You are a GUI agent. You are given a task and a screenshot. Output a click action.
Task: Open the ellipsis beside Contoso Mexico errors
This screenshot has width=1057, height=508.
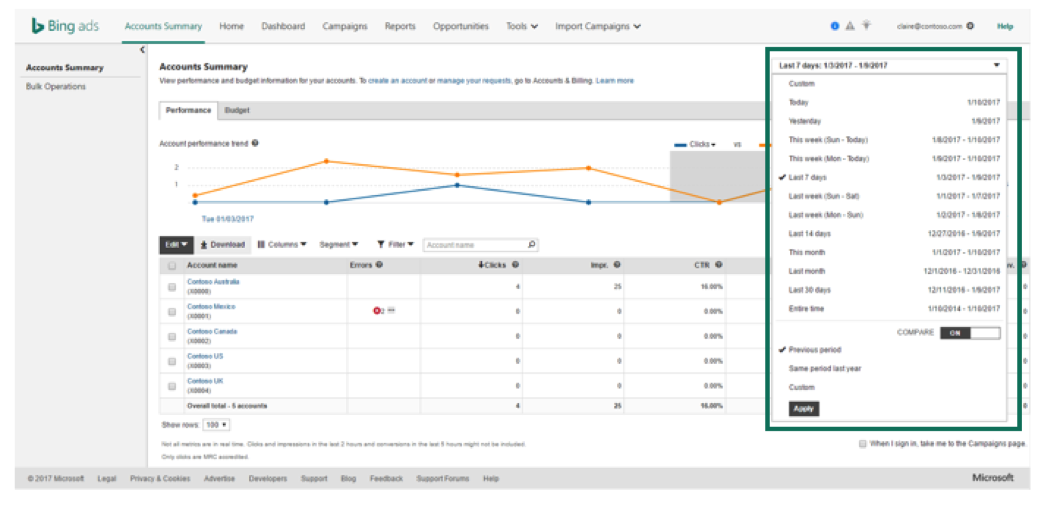coord(391,311)
